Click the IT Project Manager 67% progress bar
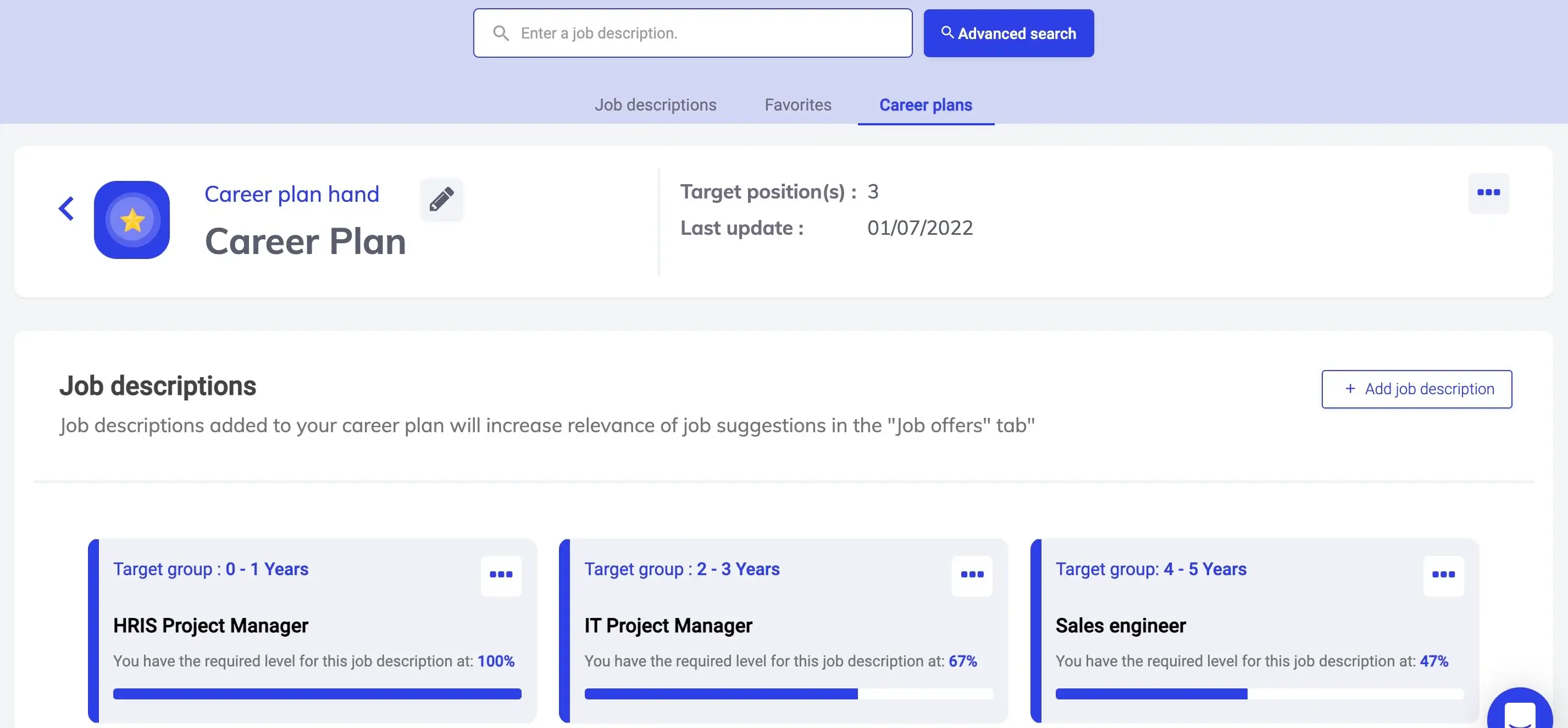The width and height of the screenshot is (1568, 728). [788, 694]
